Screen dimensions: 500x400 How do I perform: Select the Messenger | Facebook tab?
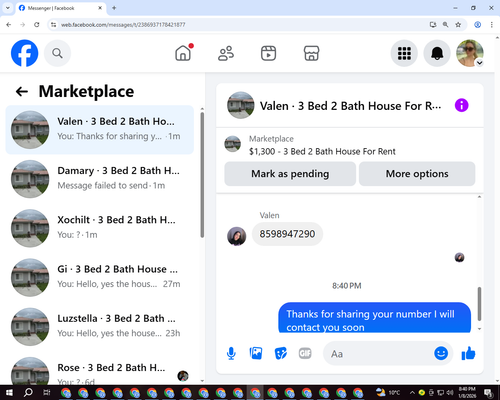(60, 8)
